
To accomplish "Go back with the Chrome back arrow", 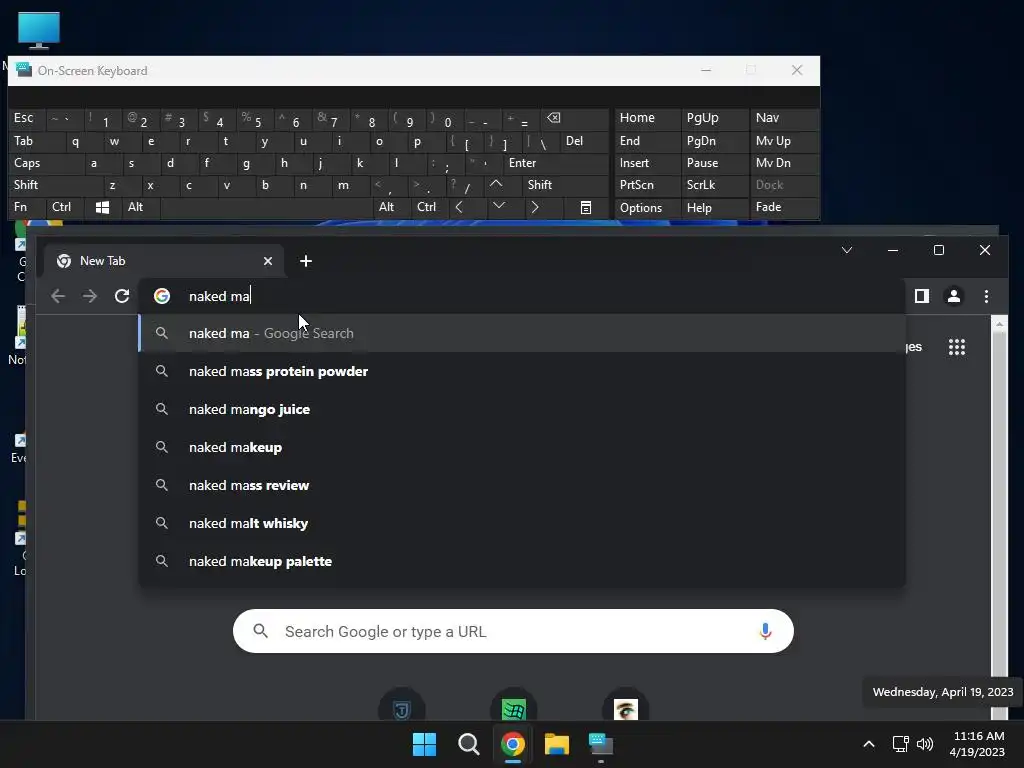I will [x=58, y=296].
